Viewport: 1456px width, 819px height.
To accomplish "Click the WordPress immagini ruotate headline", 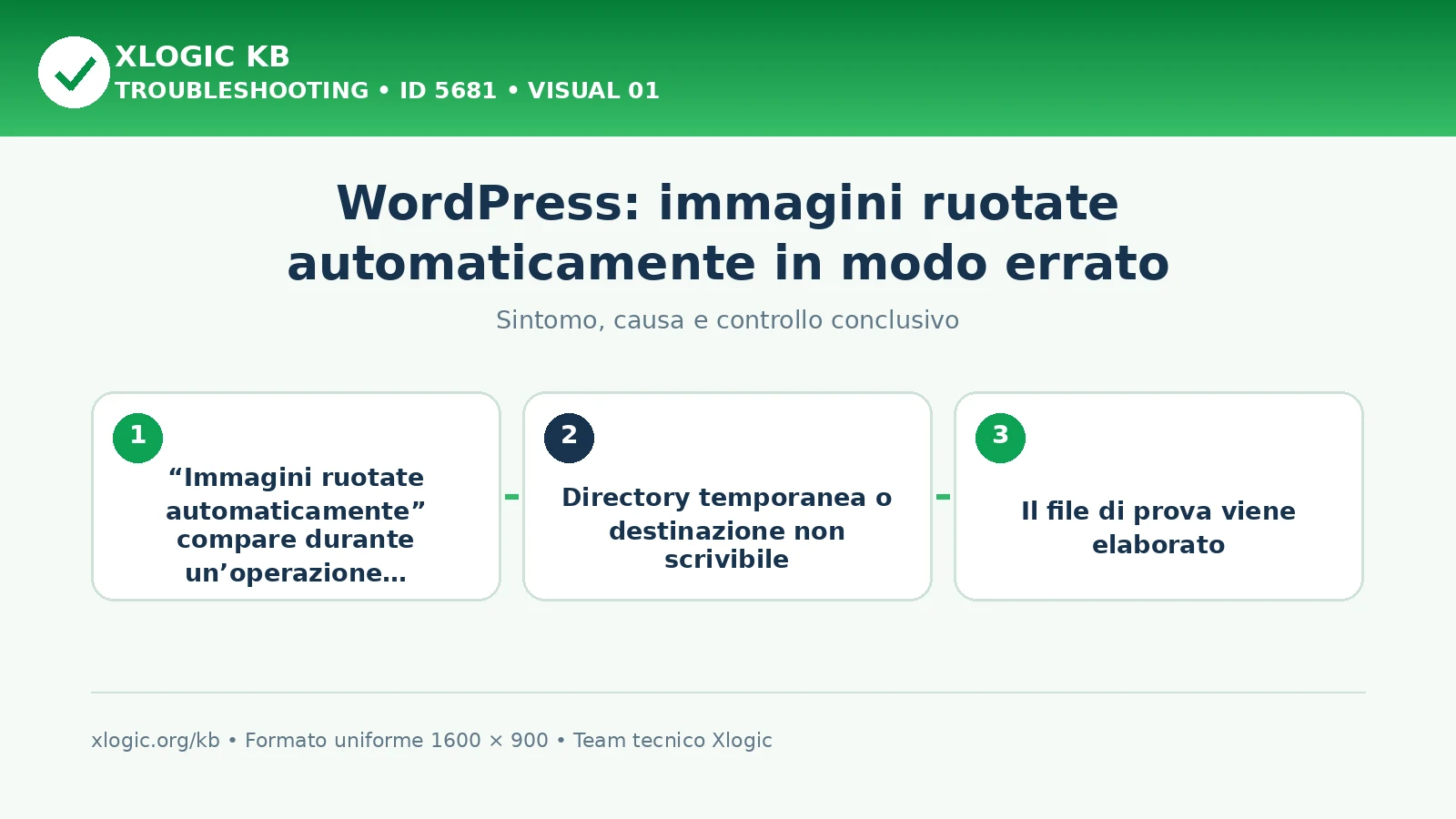I will pos(728,233).
